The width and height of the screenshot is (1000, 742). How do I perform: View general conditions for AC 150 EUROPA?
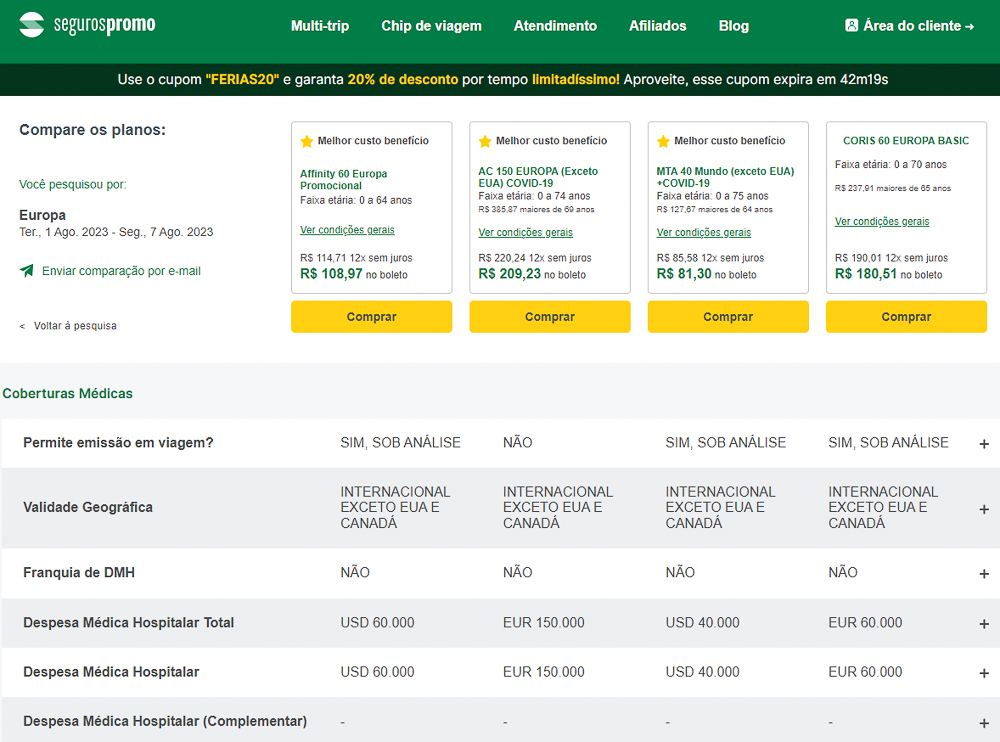pos(526,232)
